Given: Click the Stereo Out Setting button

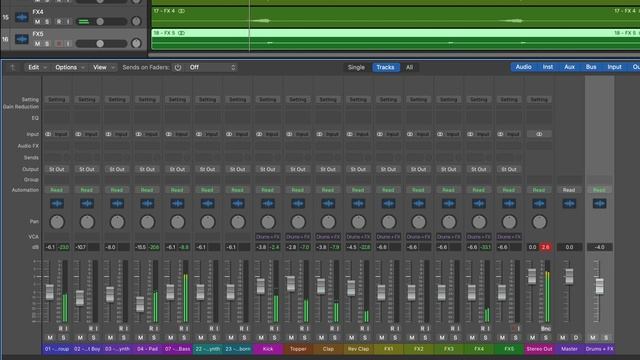Looking at the screenshot, I should click(539, 99).
